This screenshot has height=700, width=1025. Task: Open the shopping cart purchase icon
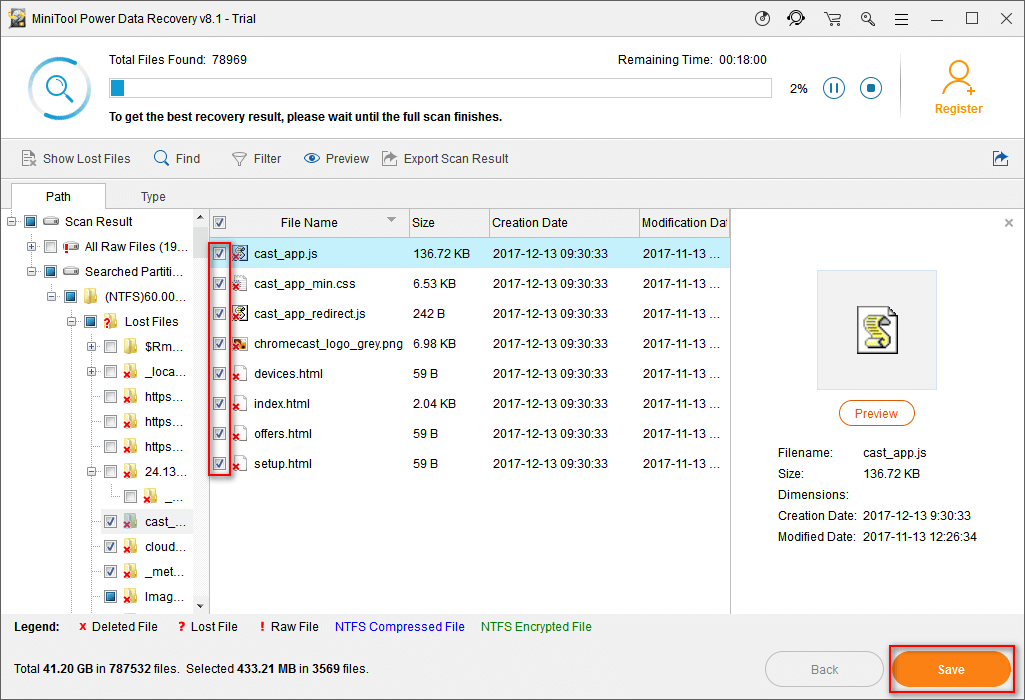832,19
